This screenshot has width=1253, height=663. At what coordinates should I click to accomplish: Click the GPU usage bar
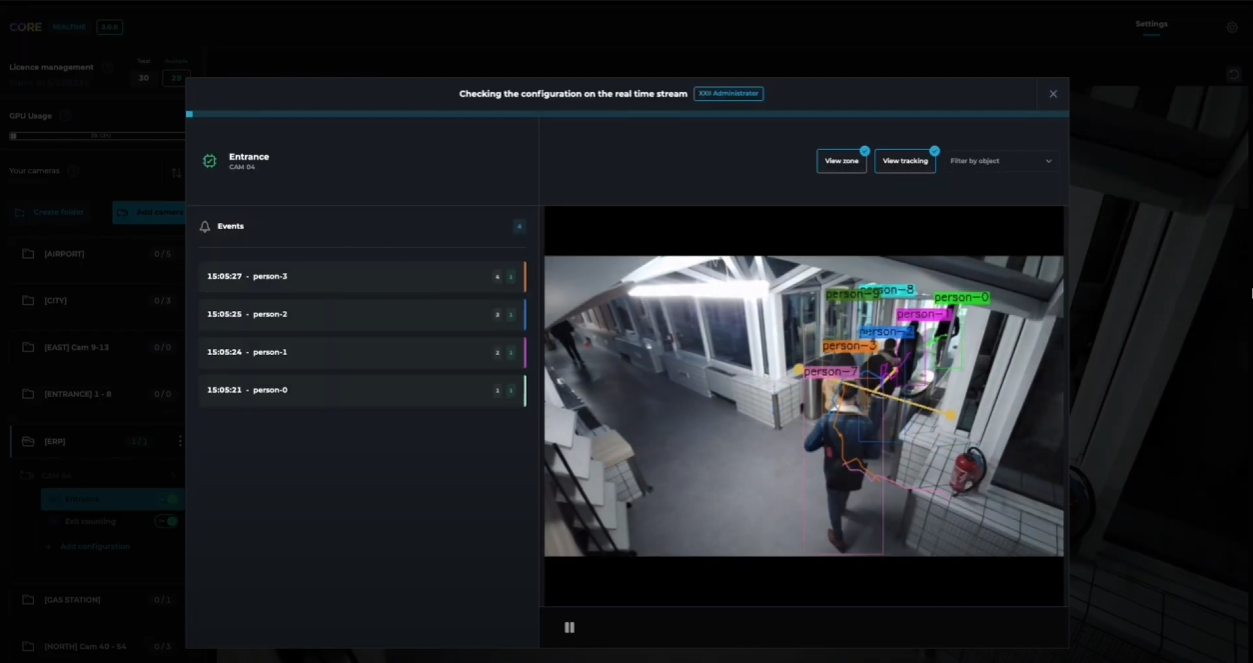point(100,136)
